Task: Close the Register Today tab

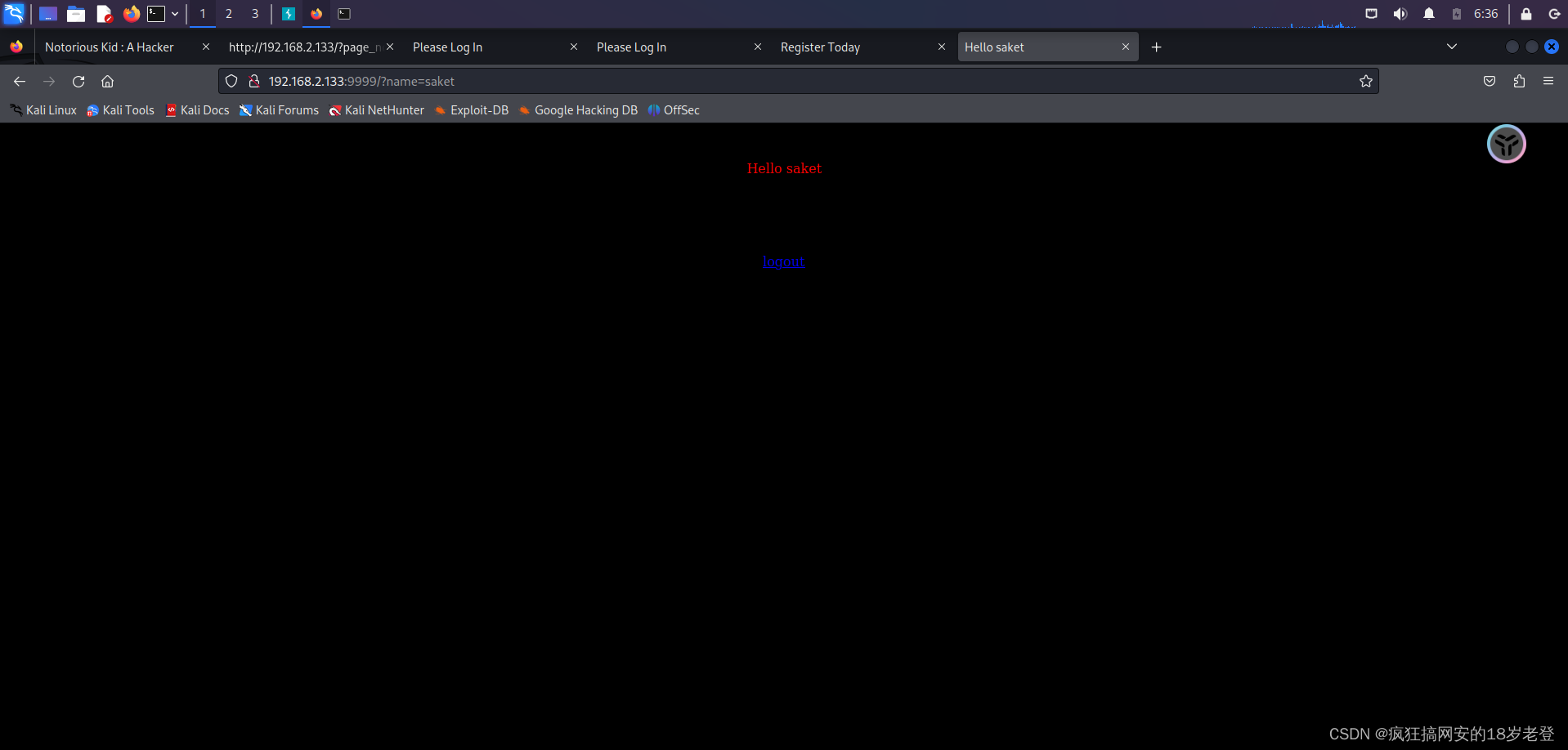Action: (x=942, y=47)
